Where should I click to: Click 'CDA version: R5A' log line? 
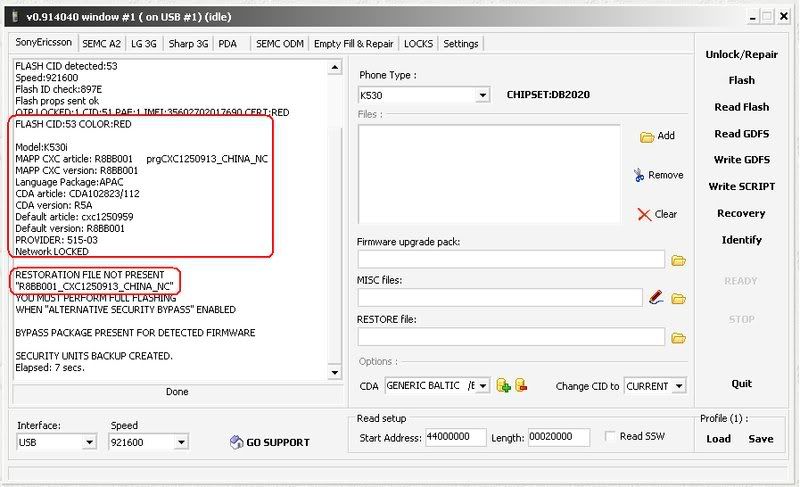(54, 205)
